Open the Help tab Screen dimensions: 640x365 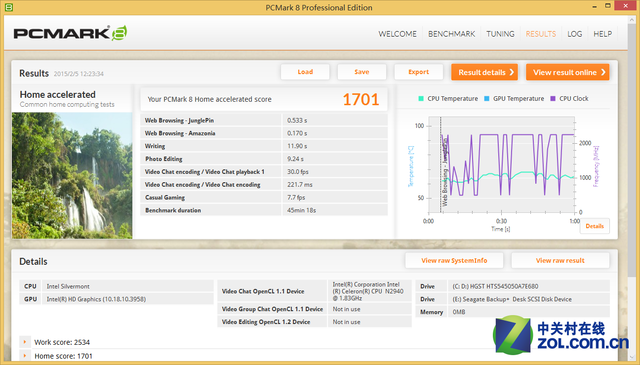602,34
